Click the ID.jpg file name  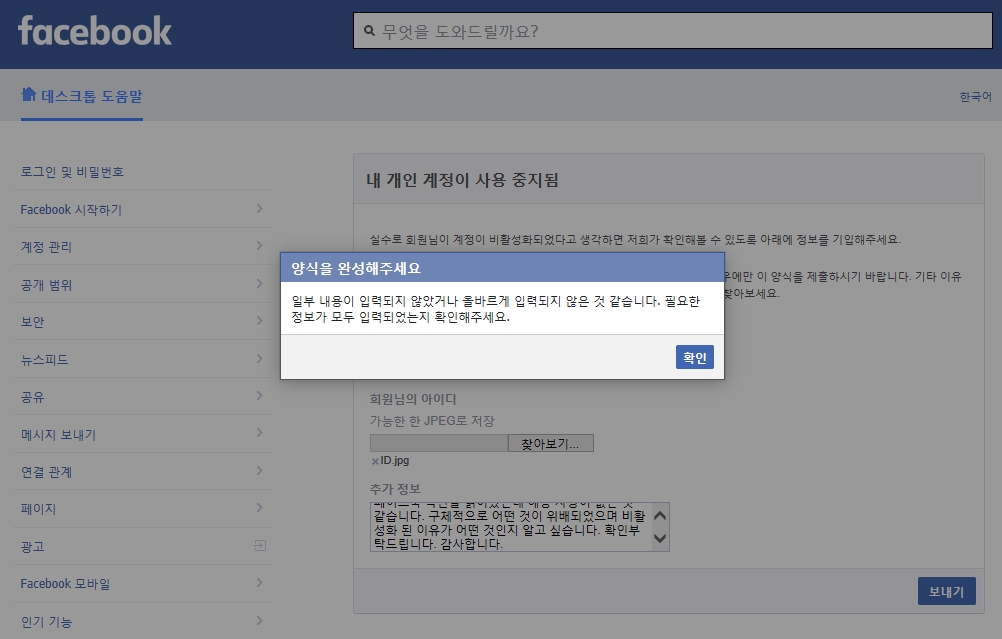(x=394, y=460)
